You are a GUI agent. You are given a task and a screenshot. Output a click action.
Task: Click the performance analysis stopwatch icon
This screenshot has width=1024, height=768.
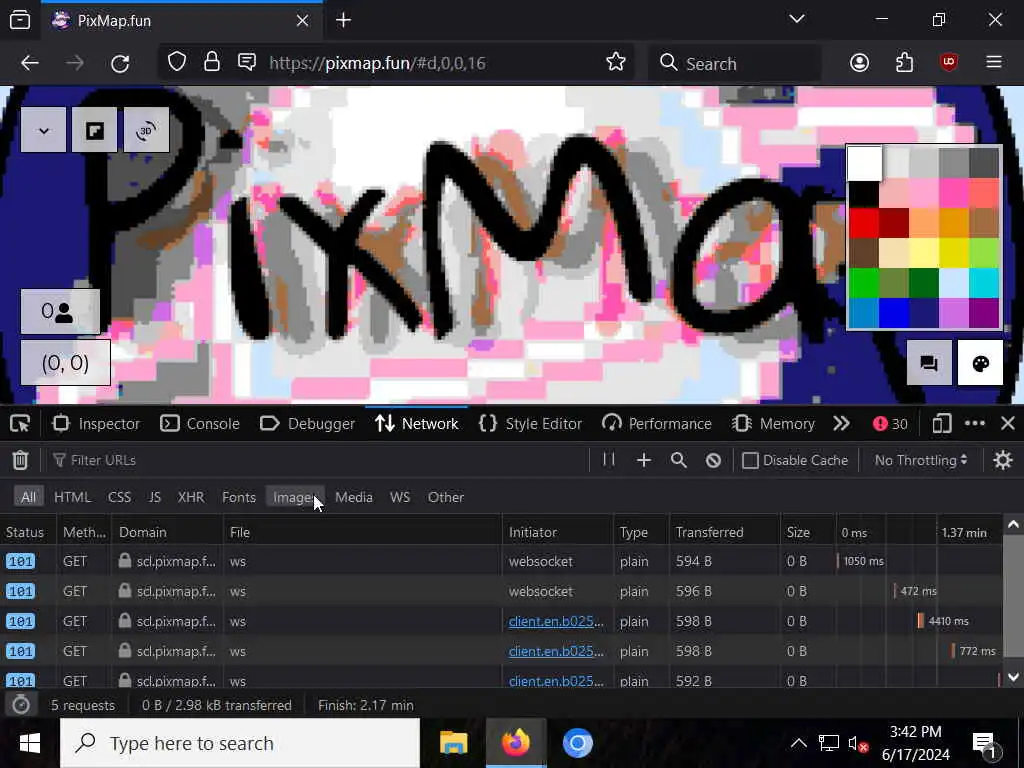tap(20, 705)
